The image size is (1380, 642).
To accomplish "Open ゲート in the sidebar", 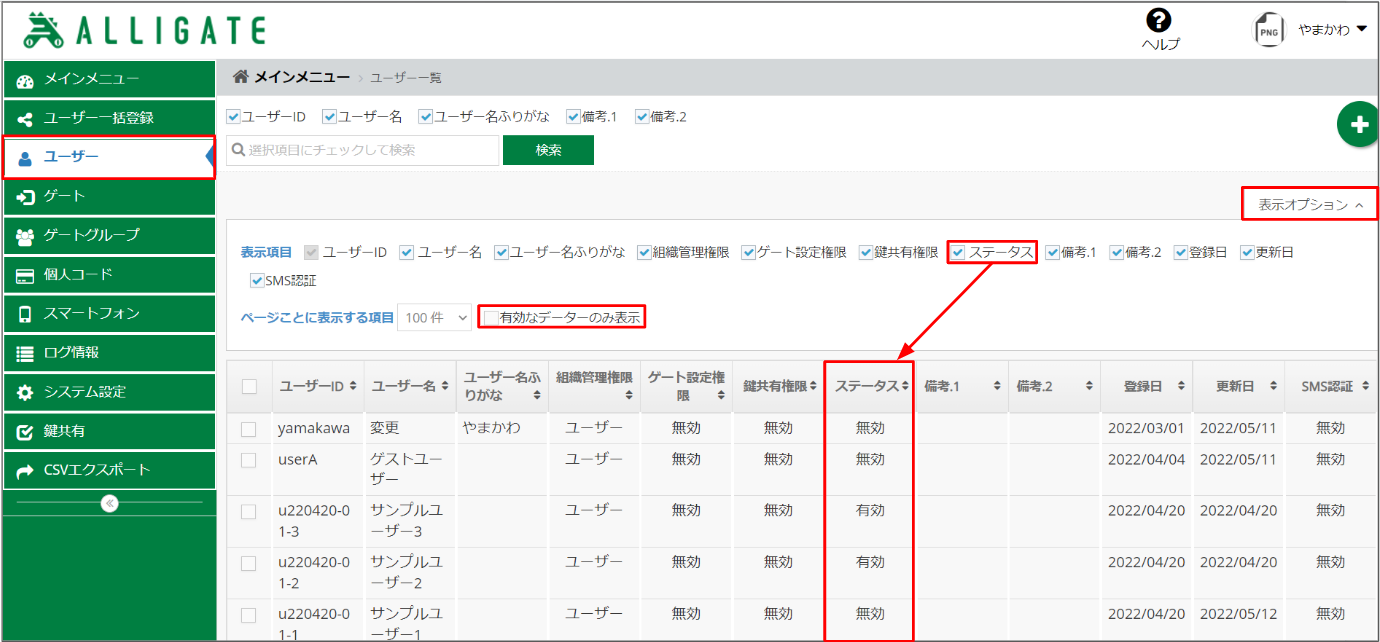I will coord(109,197).
